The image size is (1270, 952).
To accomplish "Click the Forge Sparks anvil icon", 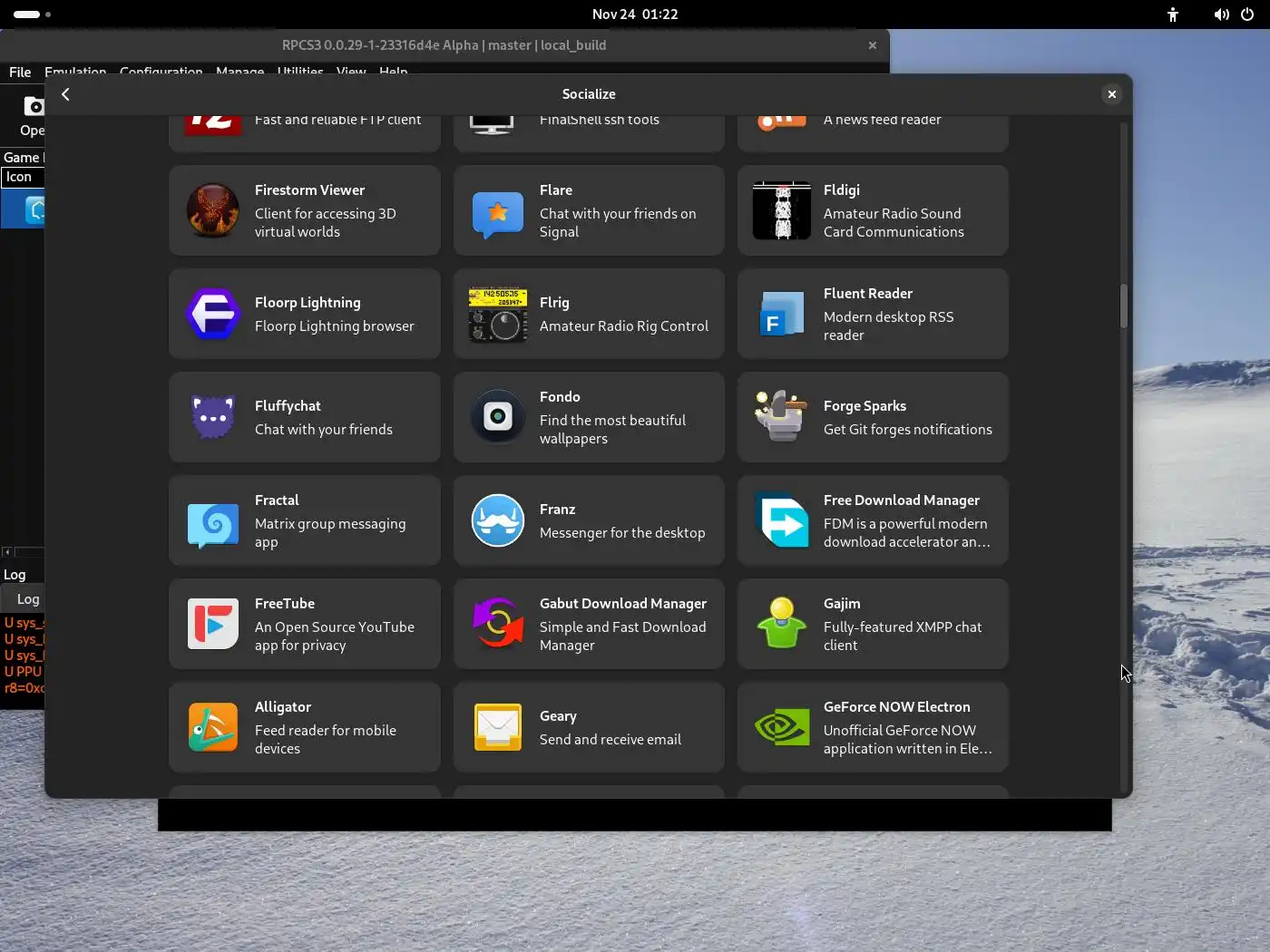I will coord(782,417).
